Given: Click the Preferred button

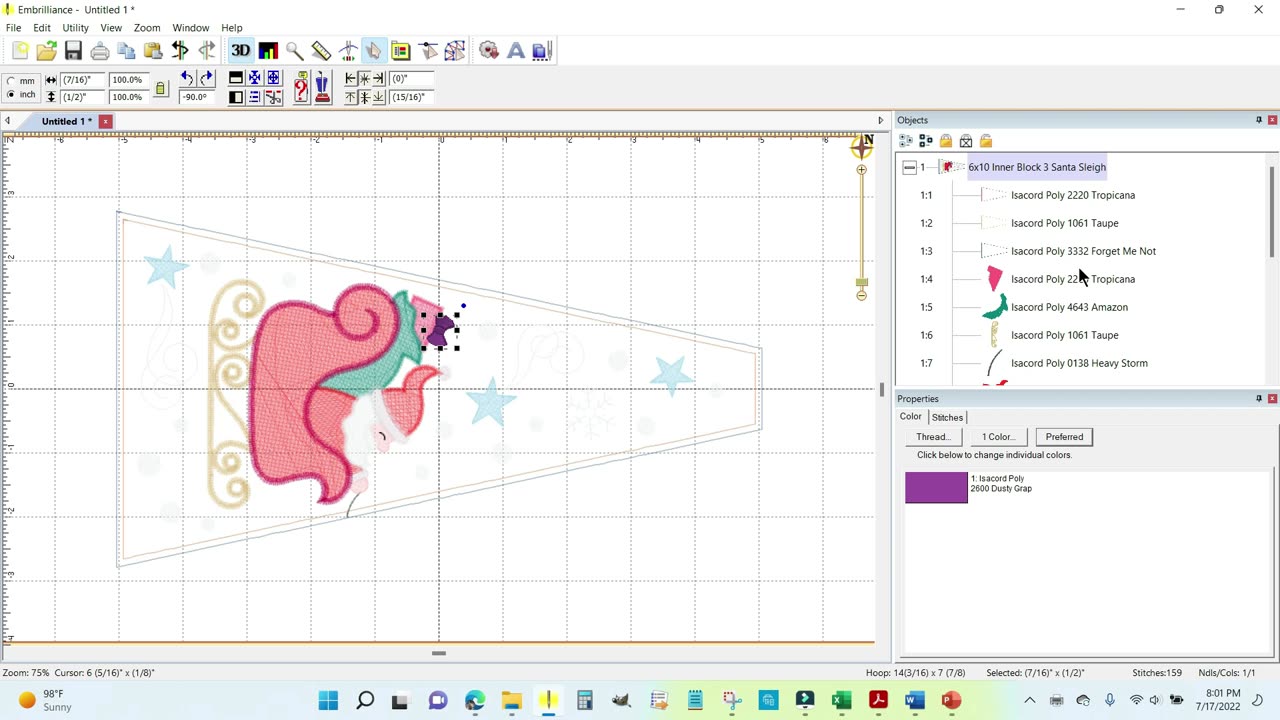Looking at the screenshot, I should (1064, 437).
